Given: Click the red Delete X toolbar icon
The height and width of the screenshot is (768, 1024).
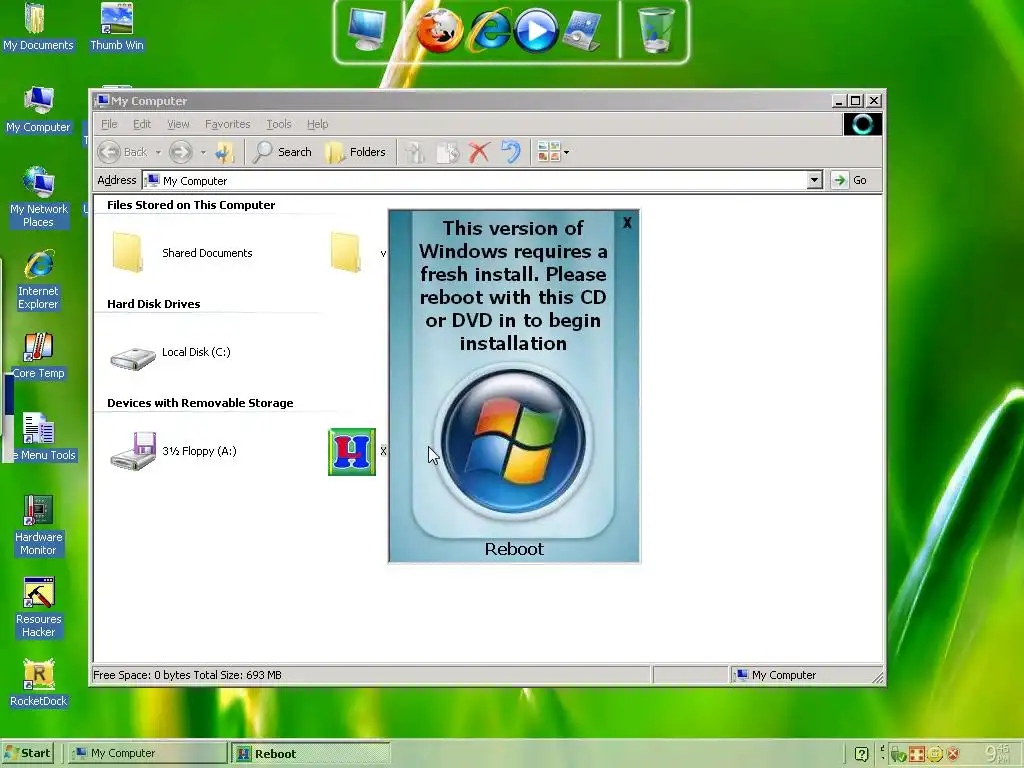Looking at the screenshot, I should coord(479,152).
